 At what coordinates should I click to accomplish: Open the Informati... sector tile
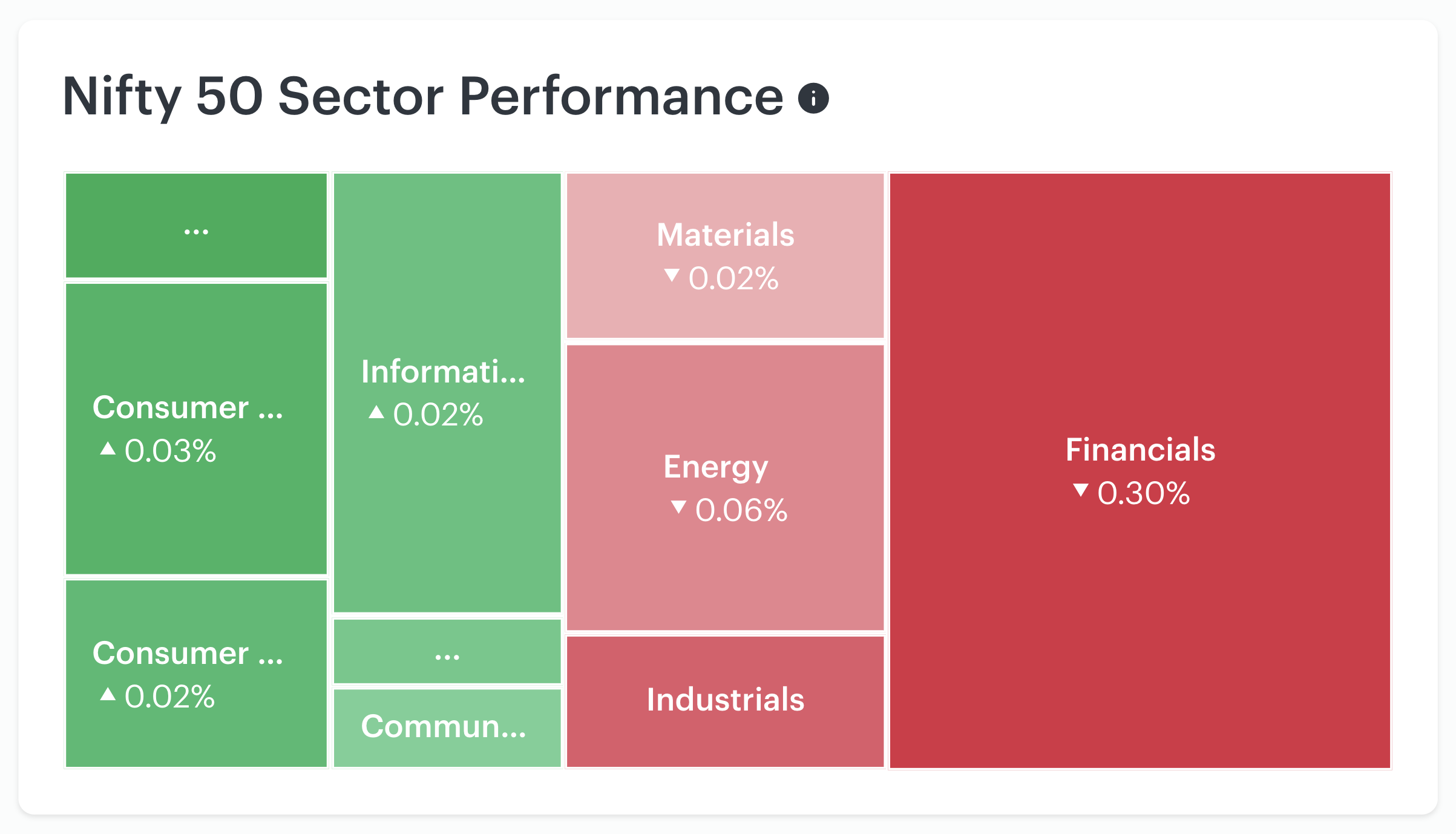(447, 393)
